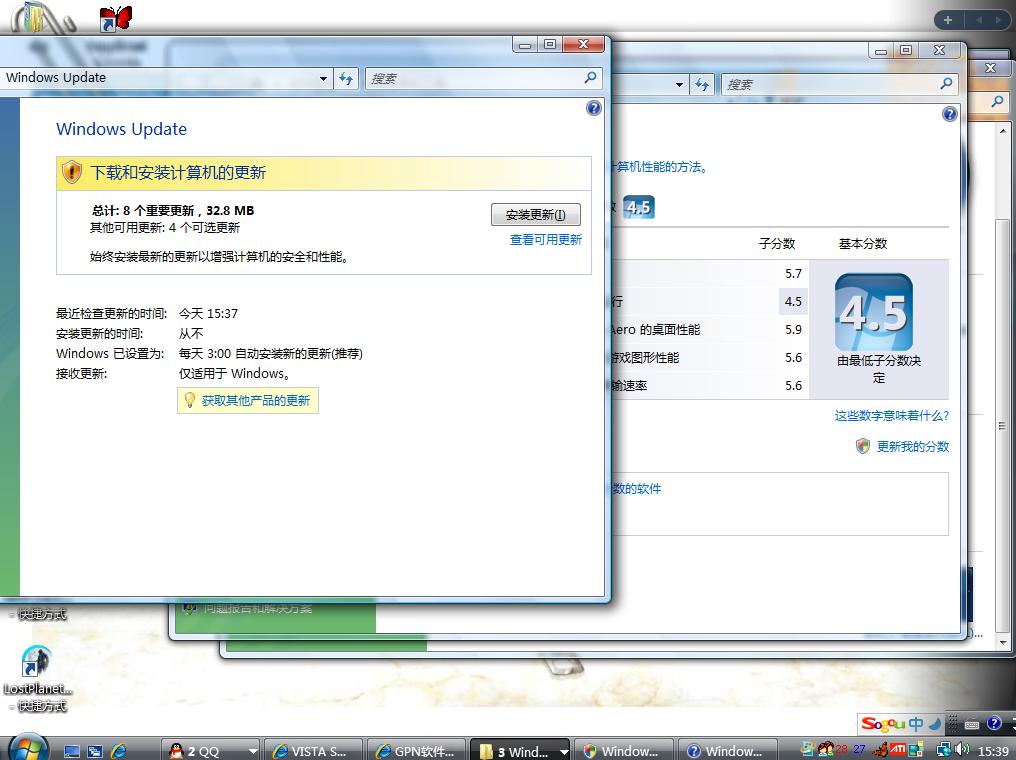
Task: Click the 安装更新 button
Action: pyautogui.click(x=535, y=214)
